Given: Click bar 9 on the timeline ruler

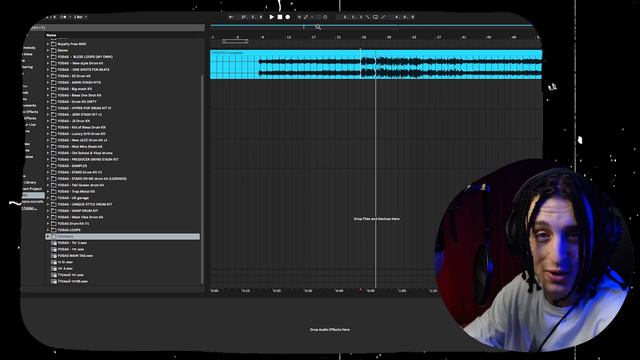Looking at the screenshot, I should tap(262, 37).
